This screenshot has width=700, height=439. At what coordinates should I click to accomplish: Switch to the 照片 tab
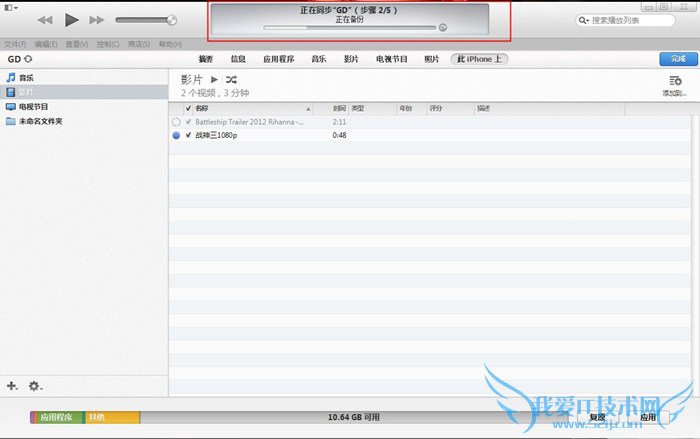(x=431, y=59)
